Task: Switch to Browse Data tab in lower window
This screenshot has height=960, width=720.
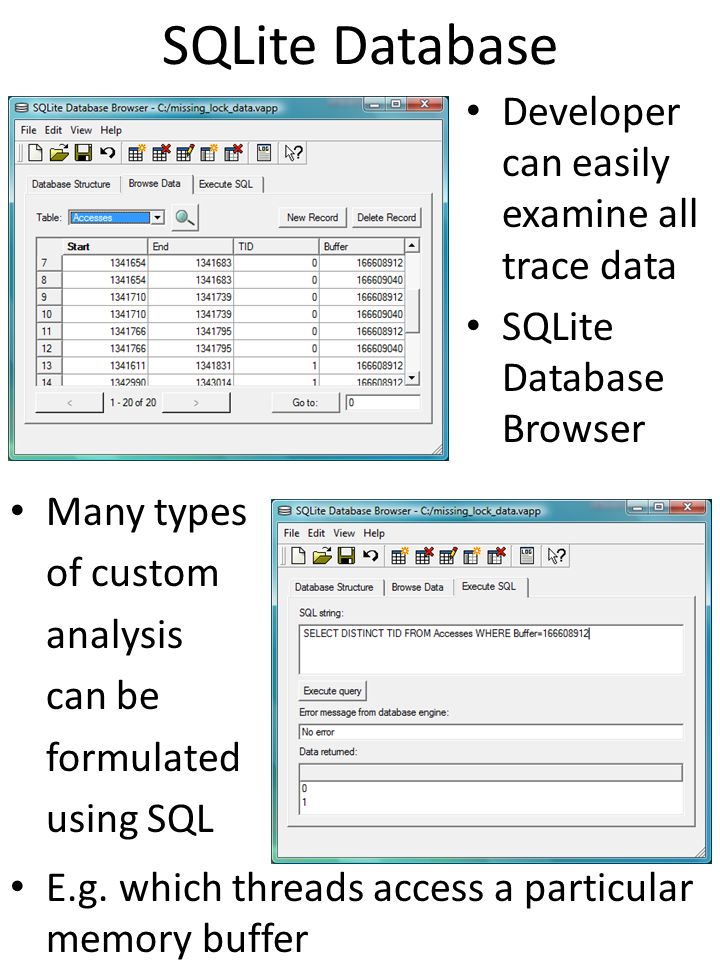Action: click(418, 587)
